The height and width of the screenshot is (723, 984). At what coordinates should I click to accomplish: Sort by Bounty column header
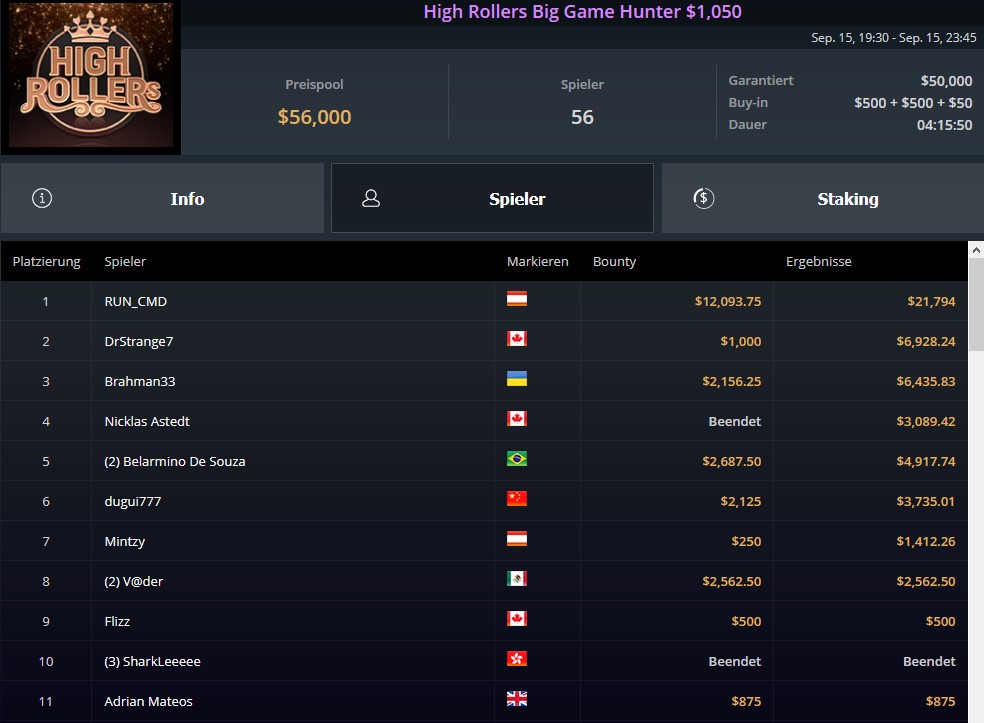pyautogui.click(x=614, y=262)
